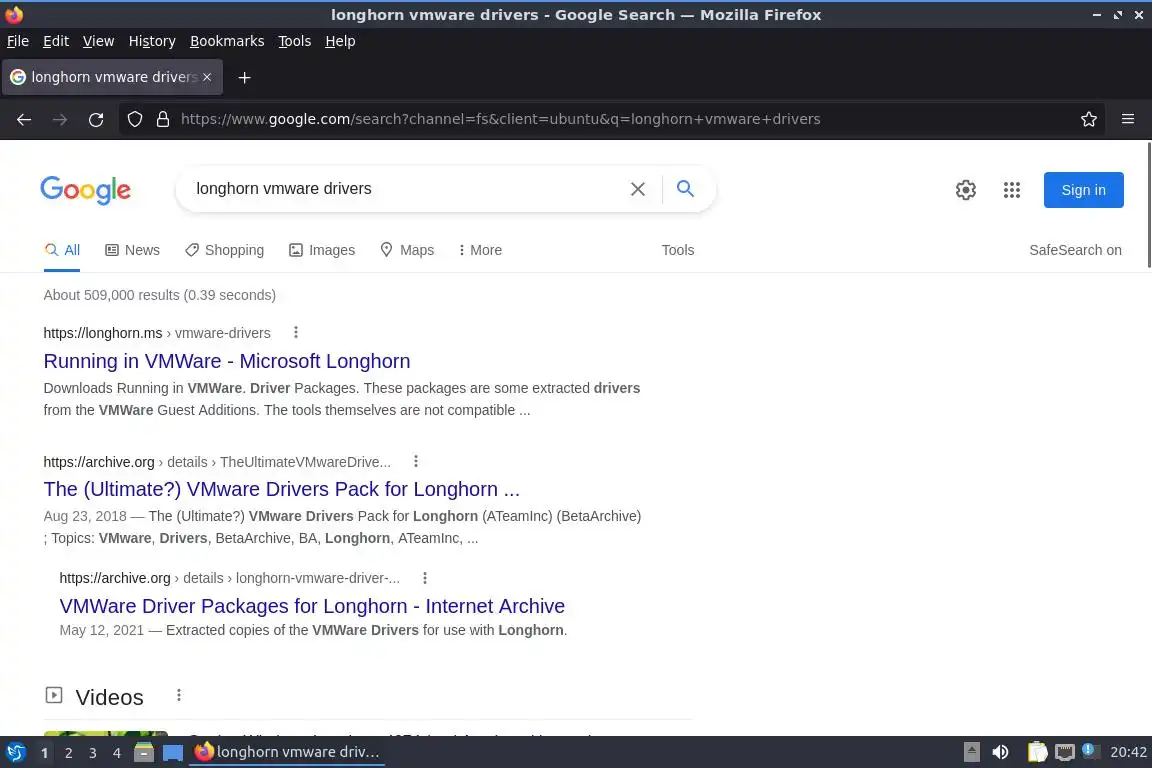Screen dimensions: 1152x768
Task: Open the shield tracking protection icon
Action: [x=134, y=119]
